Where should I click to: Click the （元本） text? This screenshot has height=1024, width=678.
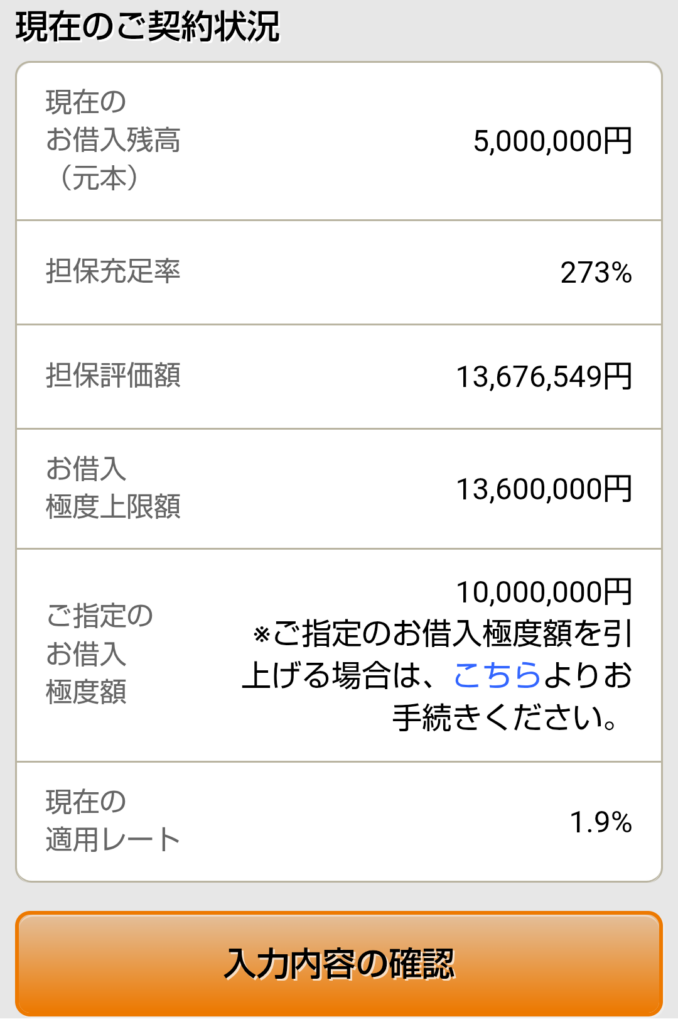(98, 179)
